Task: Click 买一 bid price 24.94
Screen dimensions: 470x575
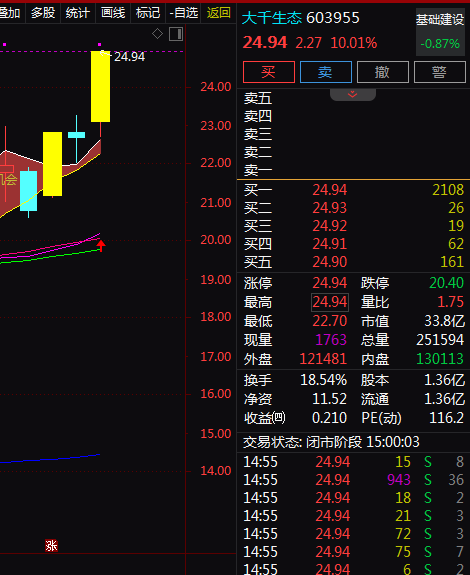Action: [330, 190]
